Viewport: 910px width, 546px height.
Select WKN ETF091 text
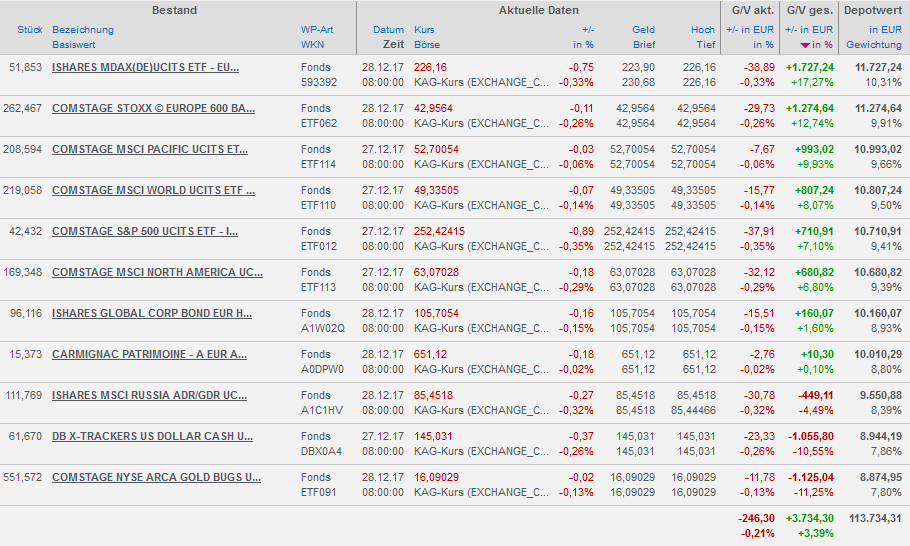(x=319, y=493)
